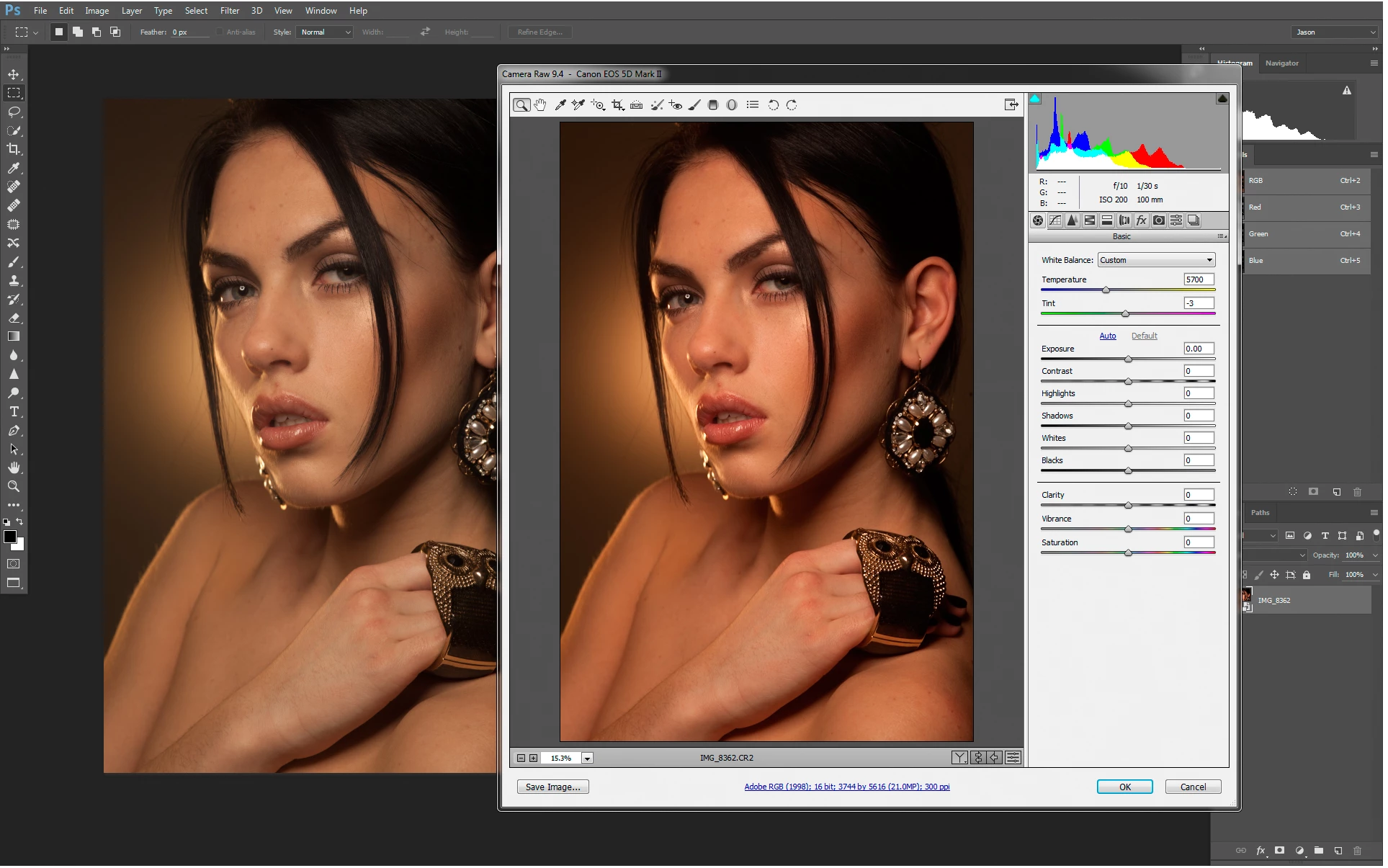The height and width of the screenshot is (868, 1388).
Task: Rotate image 90 degrees clockwise
Action: tap(793, 105)
